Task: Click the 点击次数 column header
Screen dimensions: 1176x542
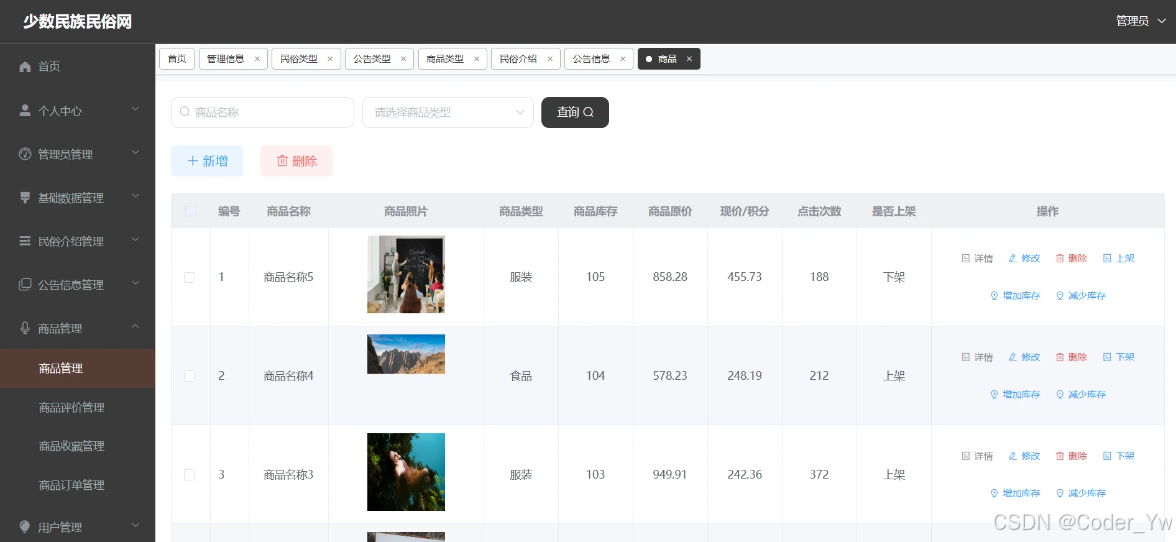Action: (820, 211)
